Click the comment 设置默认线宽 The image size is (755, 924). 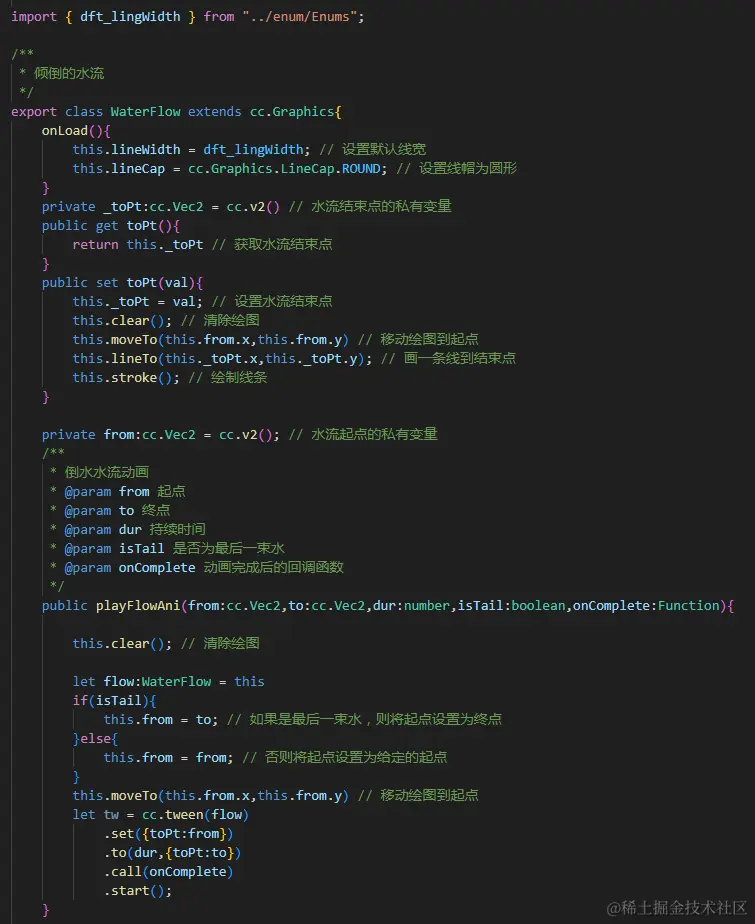(384, 149)
